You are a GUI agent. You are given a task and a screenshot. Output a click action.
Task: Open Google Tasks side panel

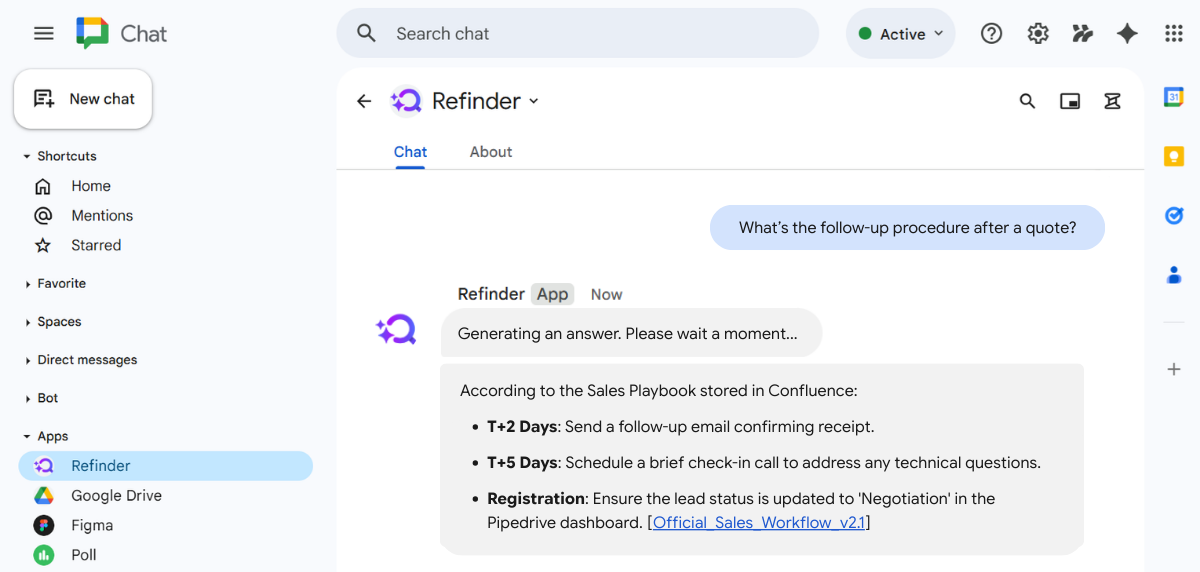(x=1174, y=215)
